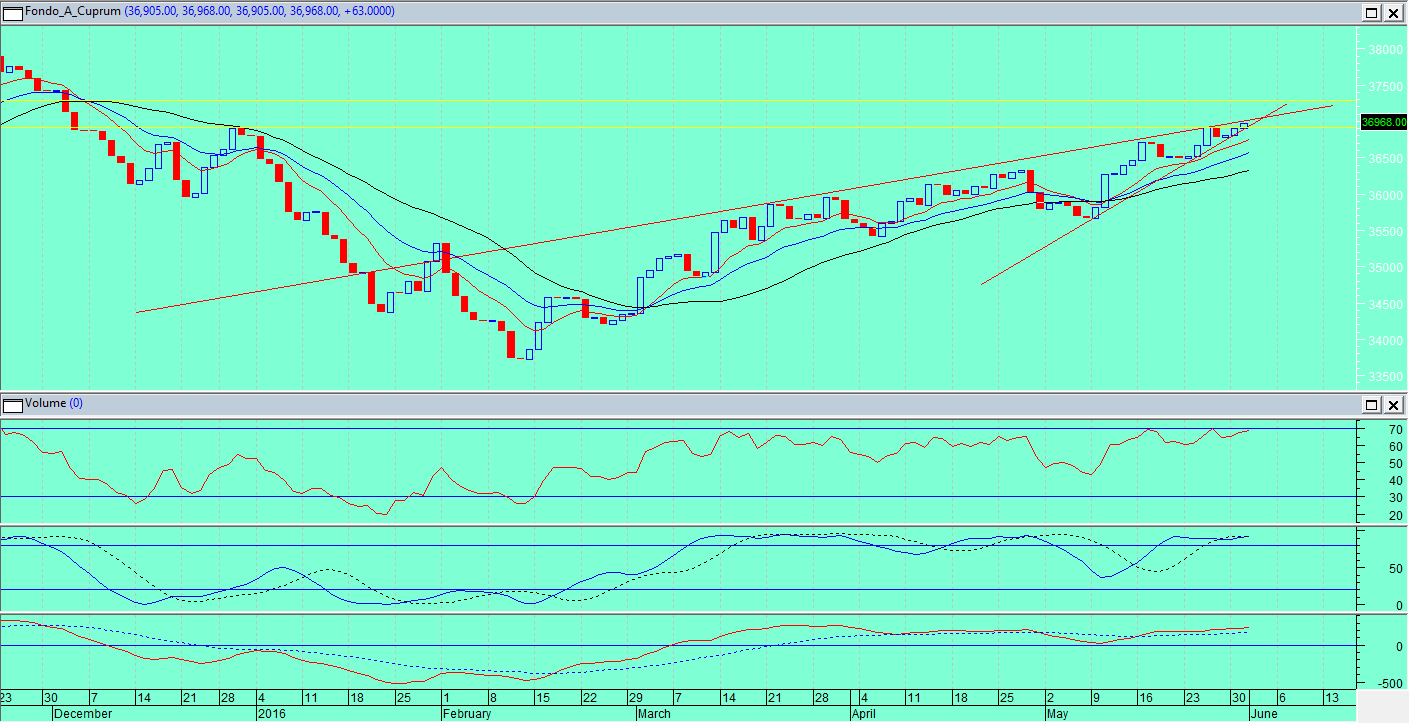Click the day 13 tick label in June

coord(1331,697)
